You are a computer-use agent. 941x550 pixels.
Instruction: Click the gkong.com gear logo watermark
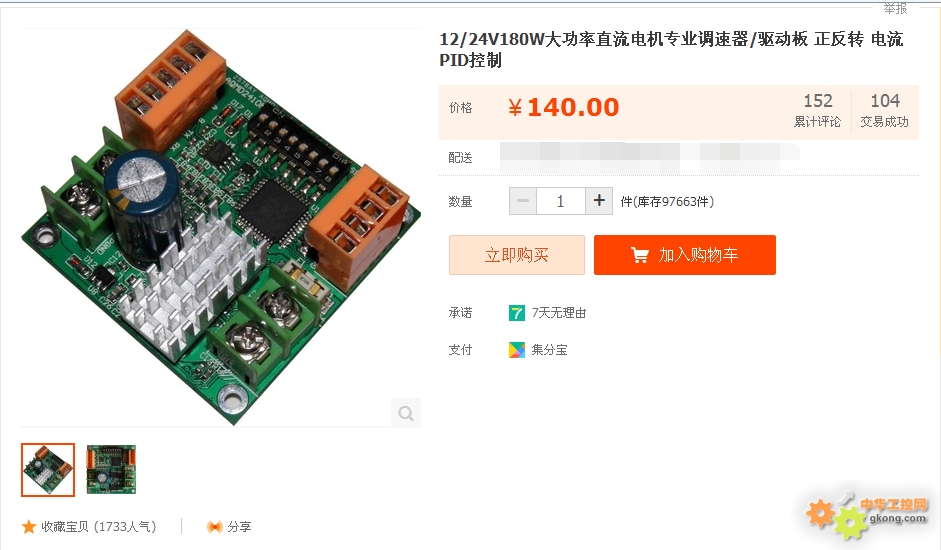click(x=867, y=515)
